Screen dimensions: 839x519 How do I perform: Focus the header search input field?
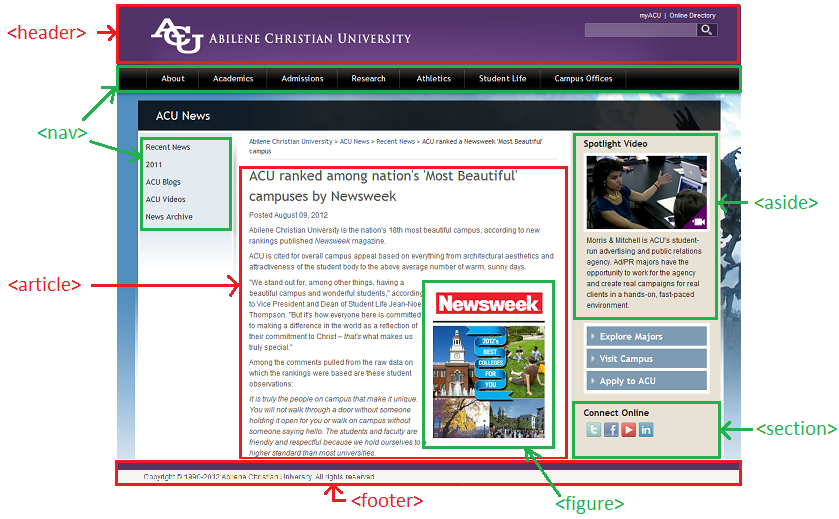pyautogui.click(x=640, y=30)
